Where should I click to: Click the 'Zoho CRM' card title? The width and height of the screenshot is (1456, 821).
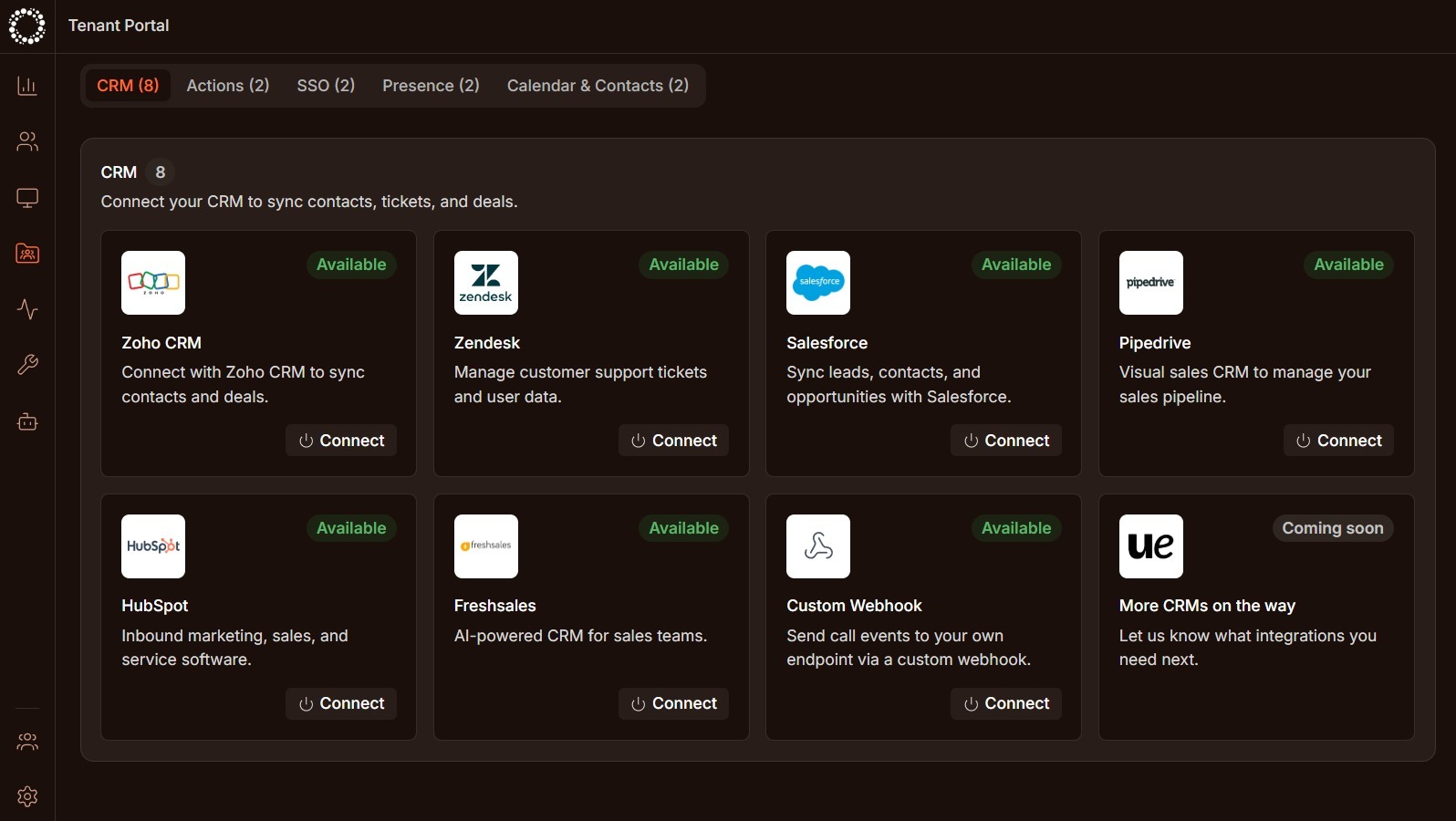[161, 343]
